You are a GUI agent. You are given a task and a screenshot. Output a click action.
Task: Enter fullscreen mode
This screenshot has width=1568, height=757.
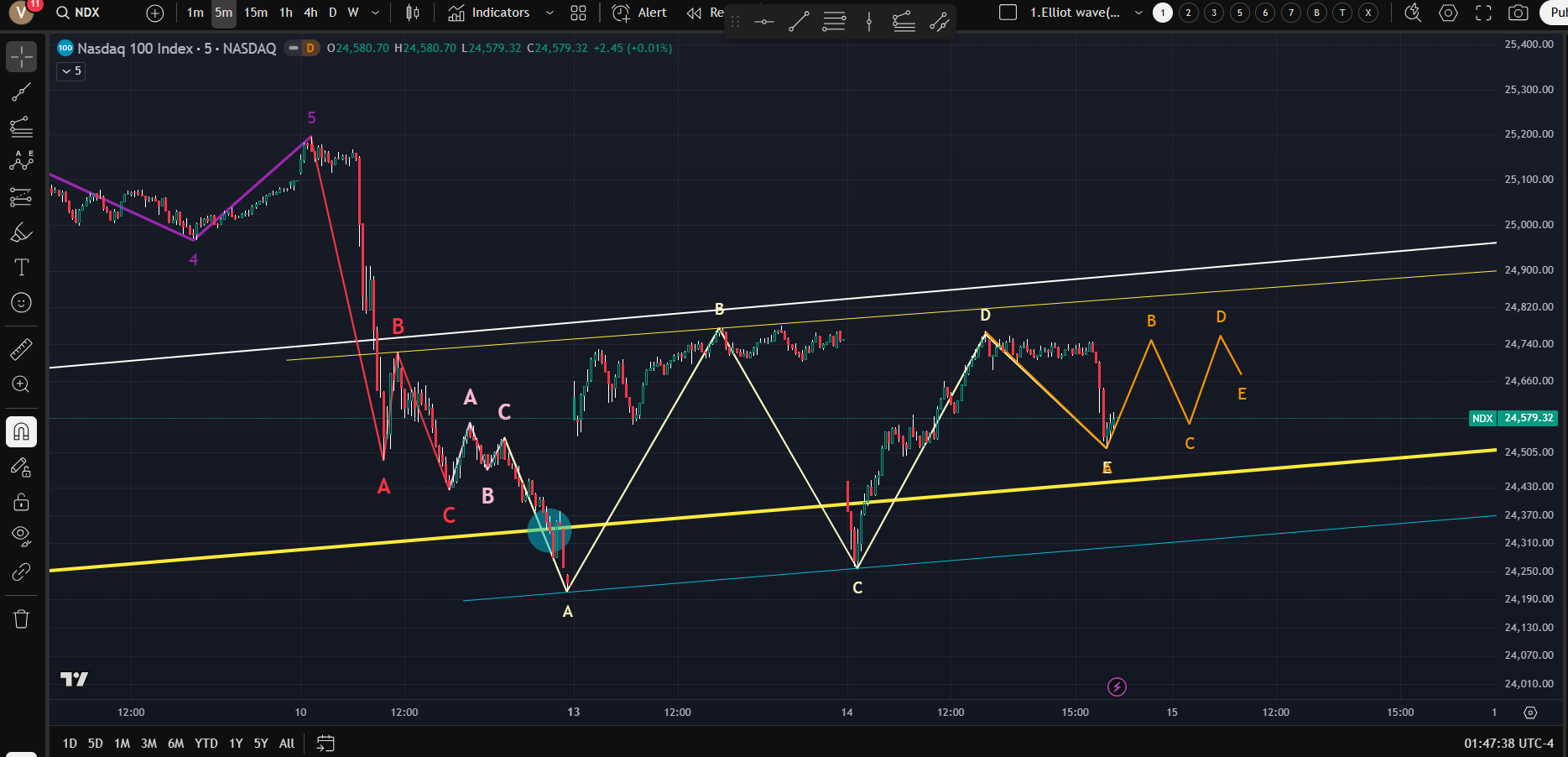pyautogui.click(x=1483, y=13)
